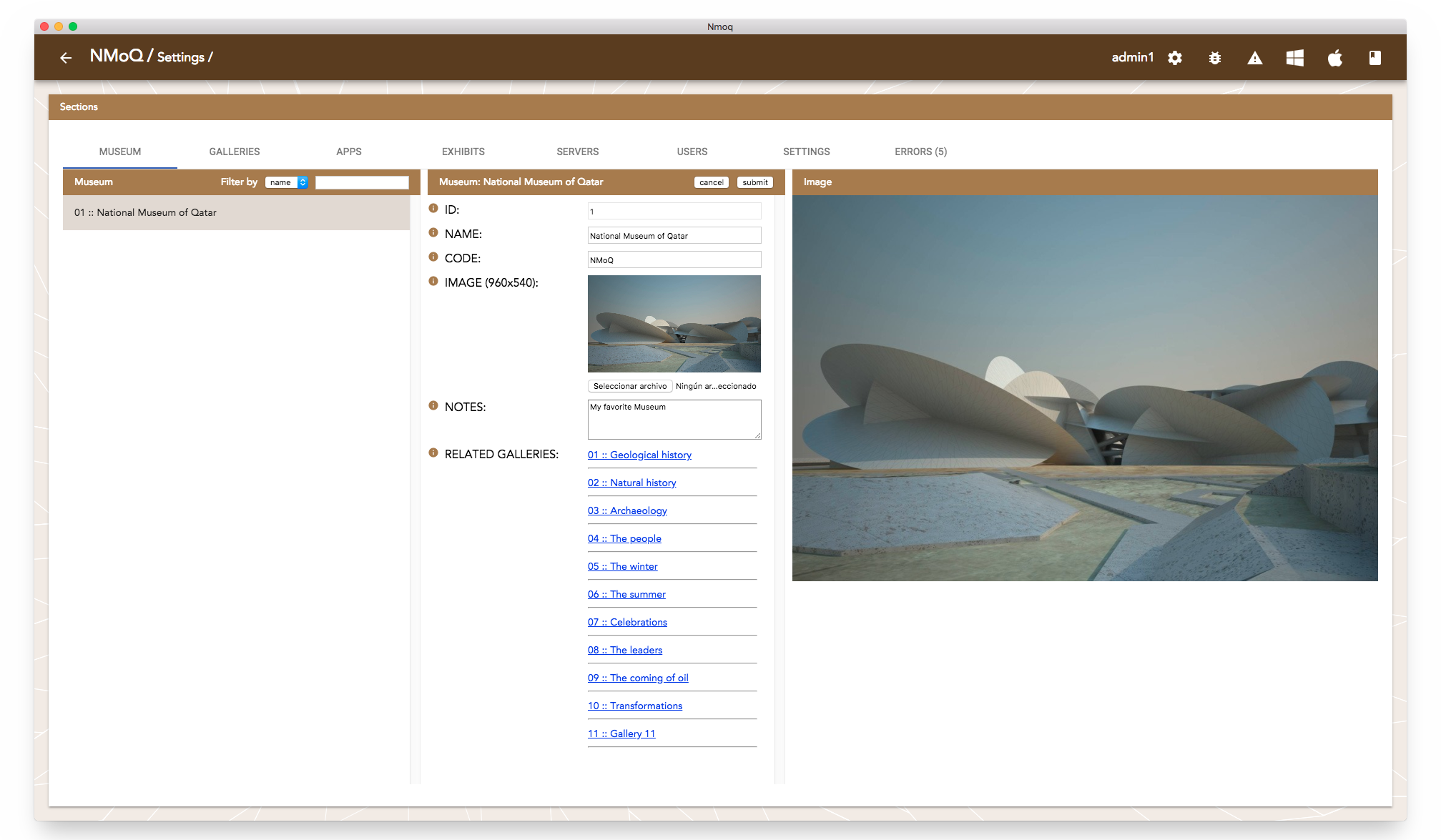Open the SETTINGS tab
Screen dimensions: 1441x840
(x=807, y=152)
